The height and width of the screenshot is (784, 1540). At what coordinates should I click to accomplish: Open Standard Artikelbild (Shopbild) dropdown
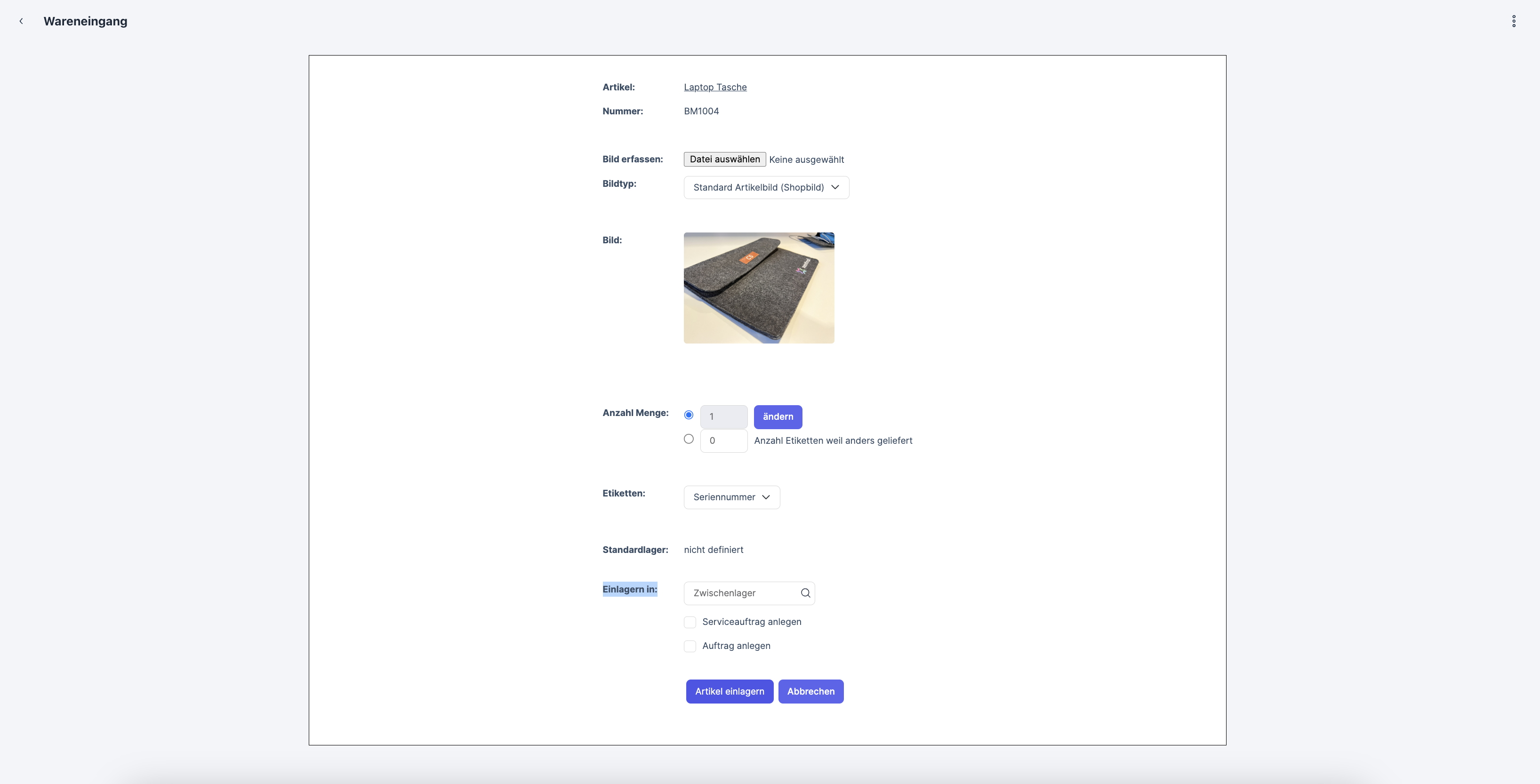[759, 187]
